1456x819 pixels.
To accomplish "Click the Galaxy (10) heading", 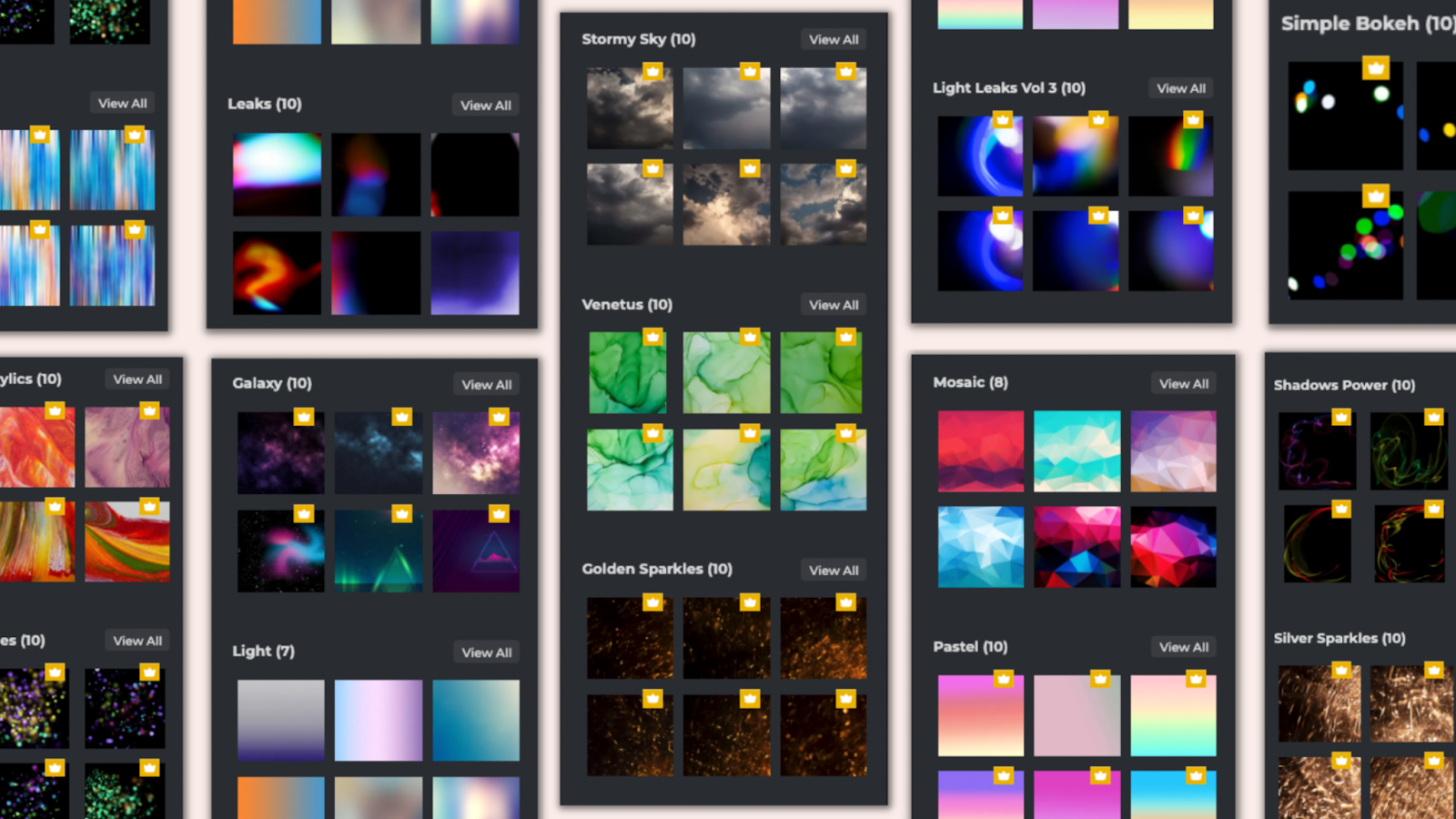I will pos(272,383).
